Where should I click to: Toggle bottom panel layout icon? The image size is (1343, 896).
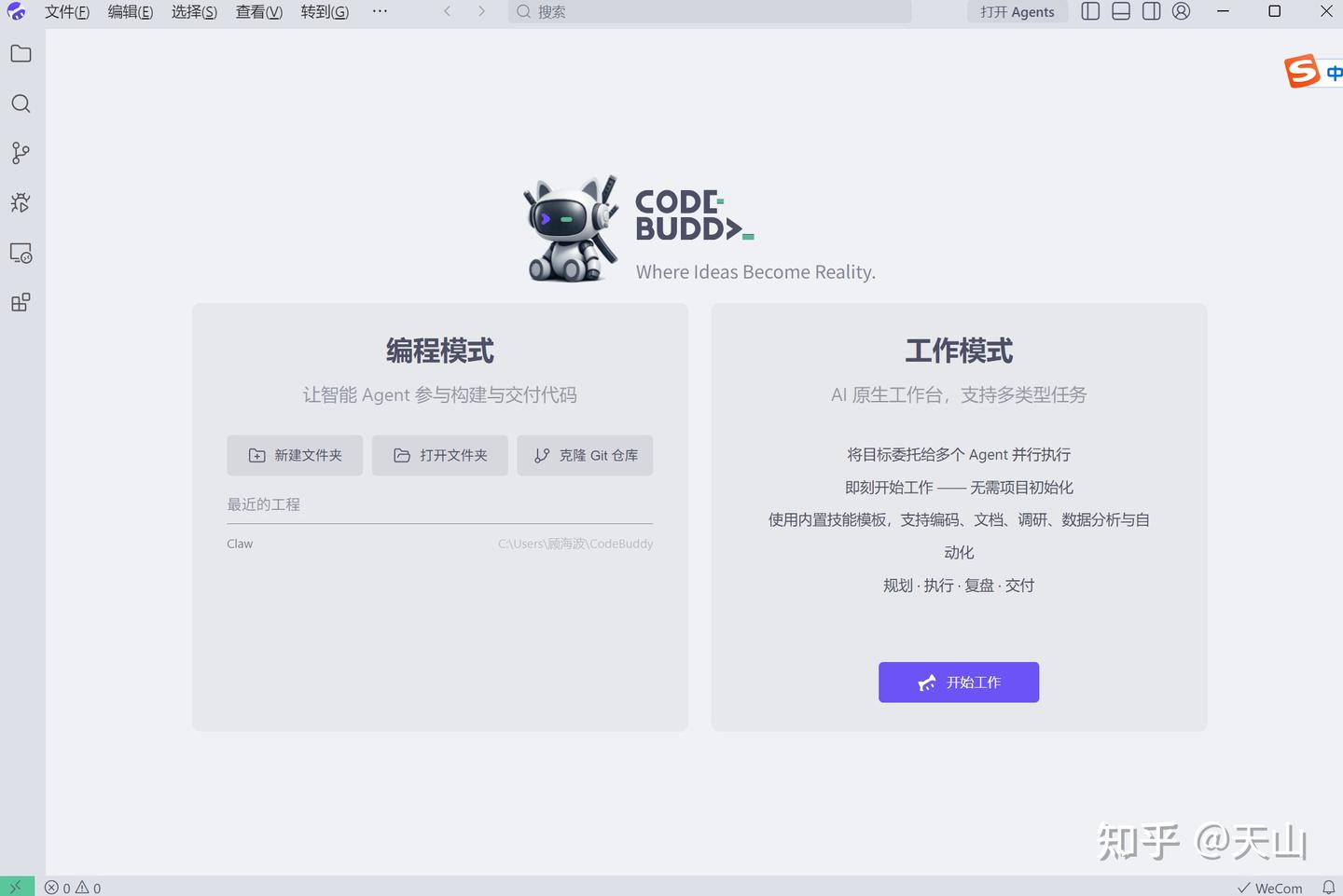click(x=1121, y=11)
